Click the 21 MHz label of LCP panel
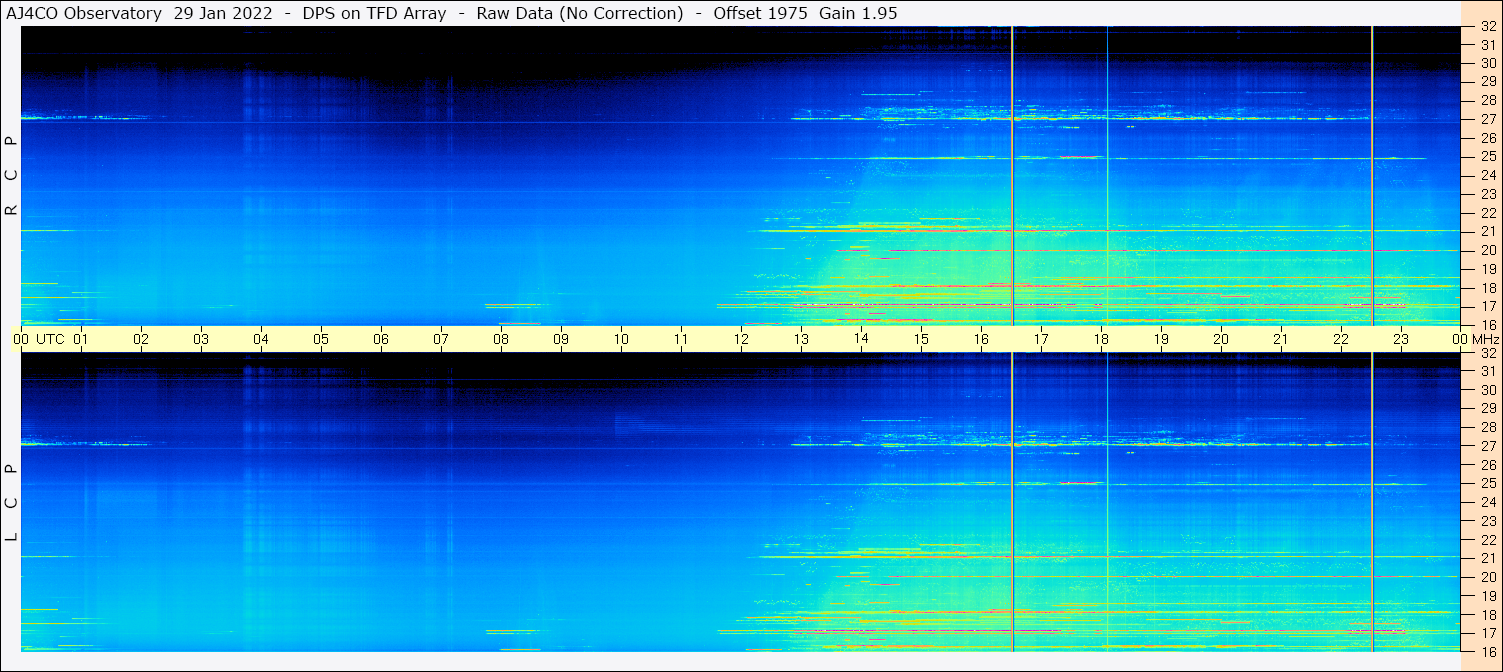 (1488, 558)
